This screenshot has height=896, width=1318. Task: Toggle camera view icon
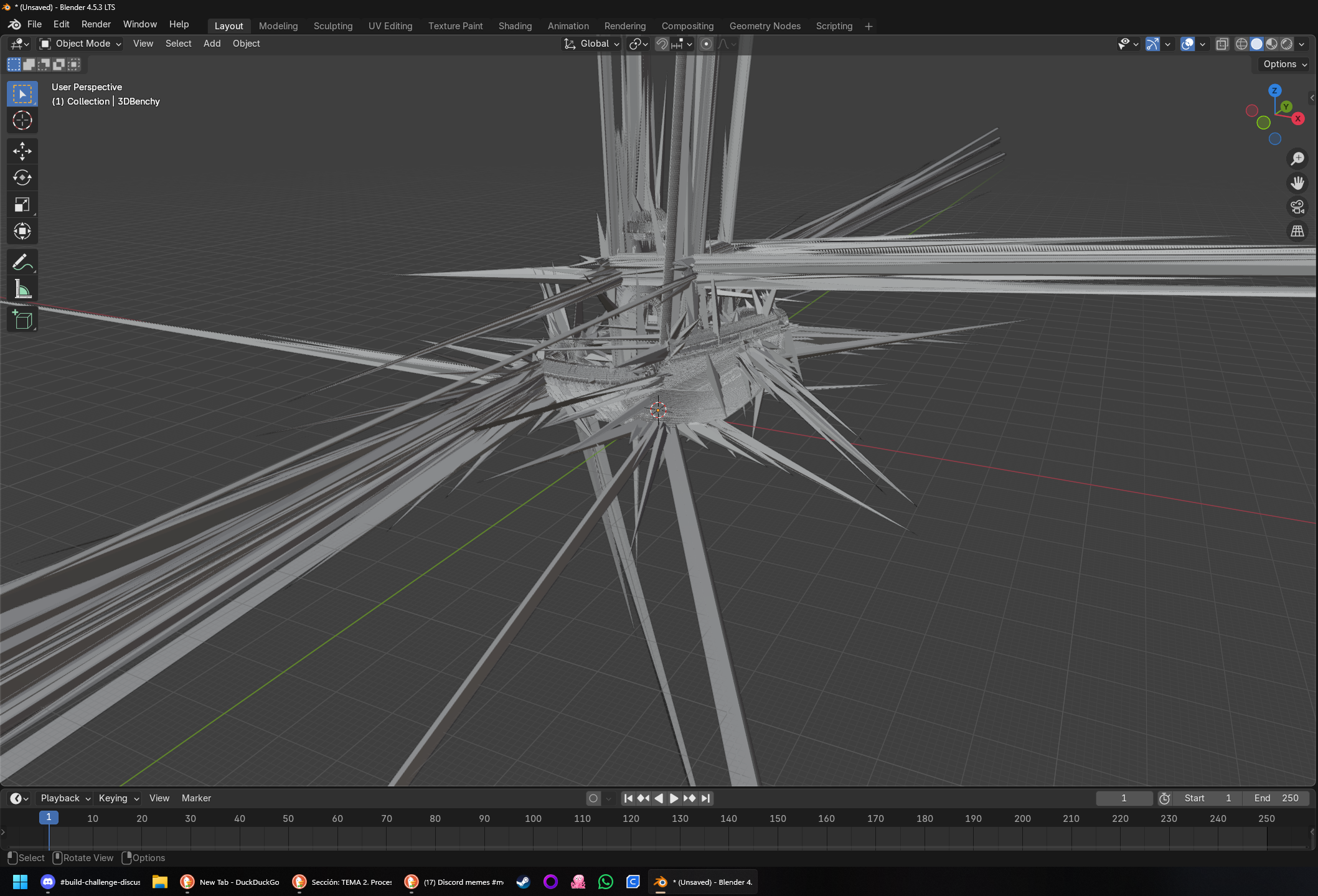click(1297, 207)
